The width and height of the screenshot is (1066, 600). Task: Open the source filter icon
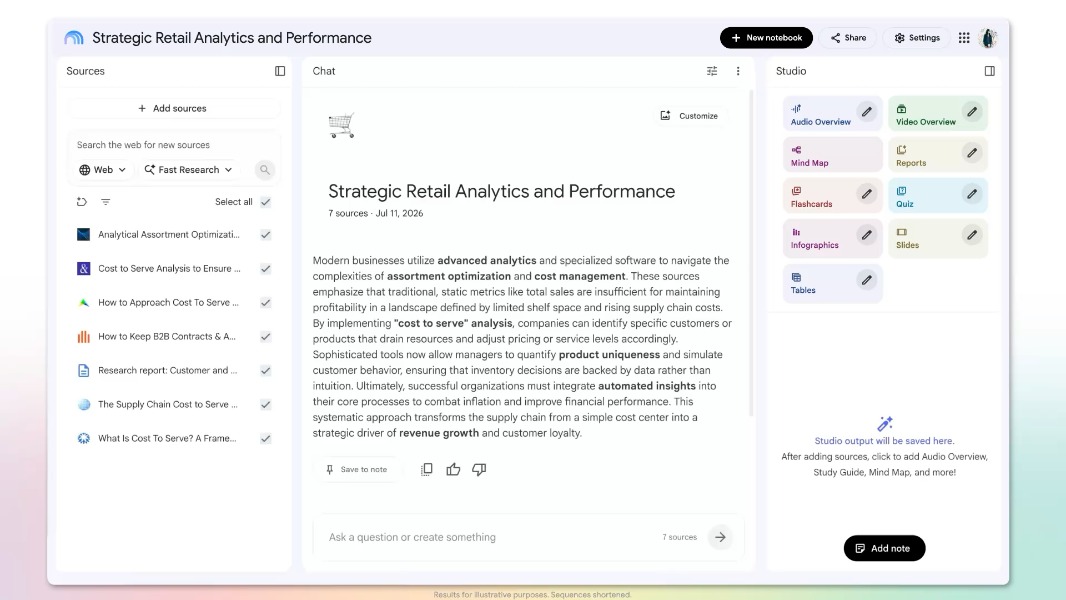(105, 202)
